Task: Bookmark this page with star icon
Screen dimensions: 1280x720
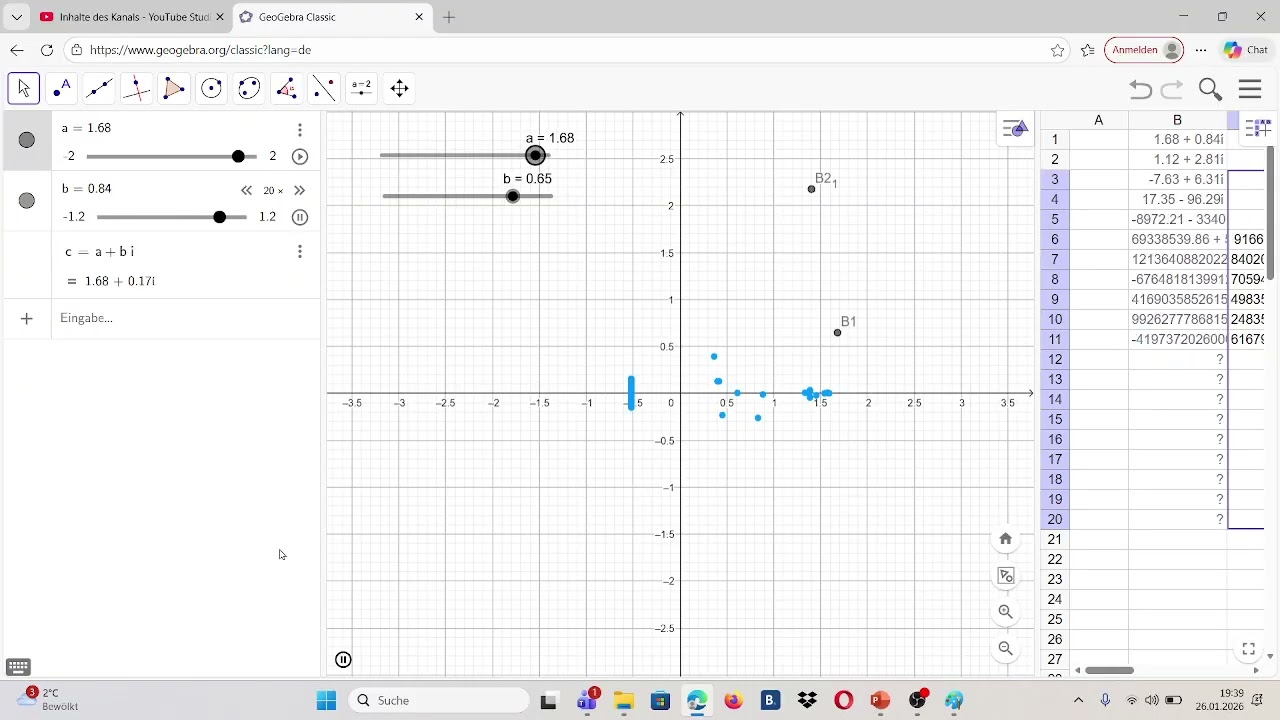Action: (1057, 50)
